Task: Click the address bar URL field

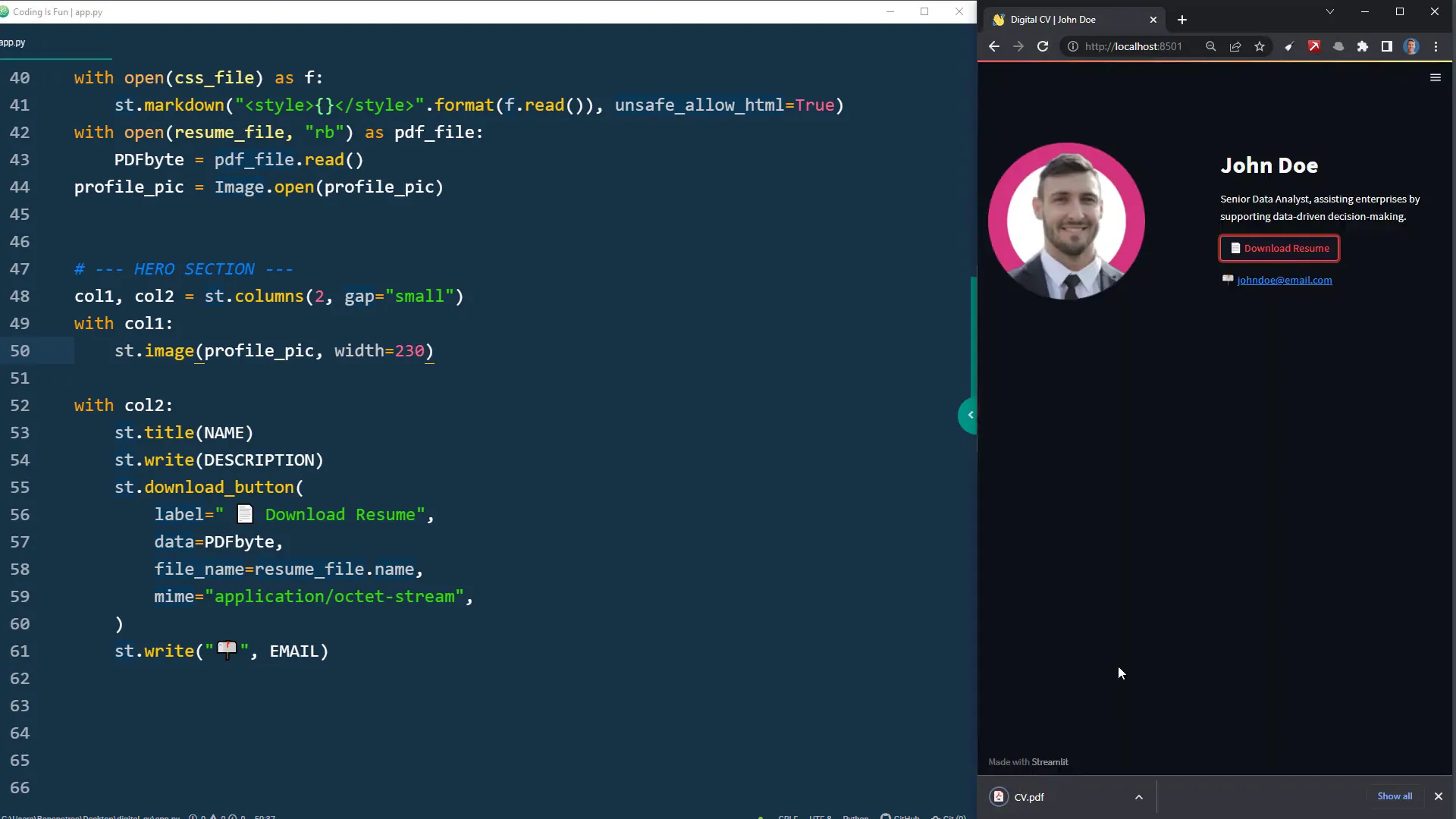Action: click(x=1133, y=46)
